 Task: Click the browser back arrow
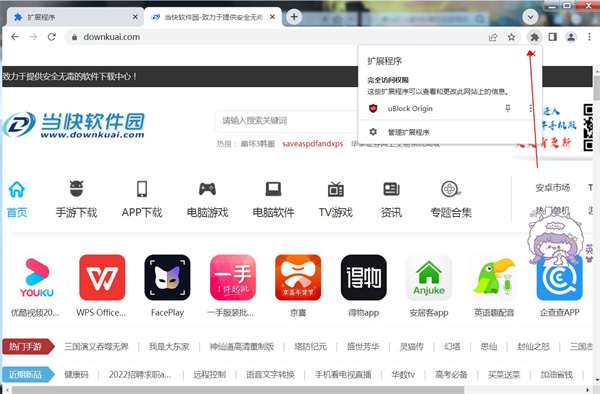point(15,37)
